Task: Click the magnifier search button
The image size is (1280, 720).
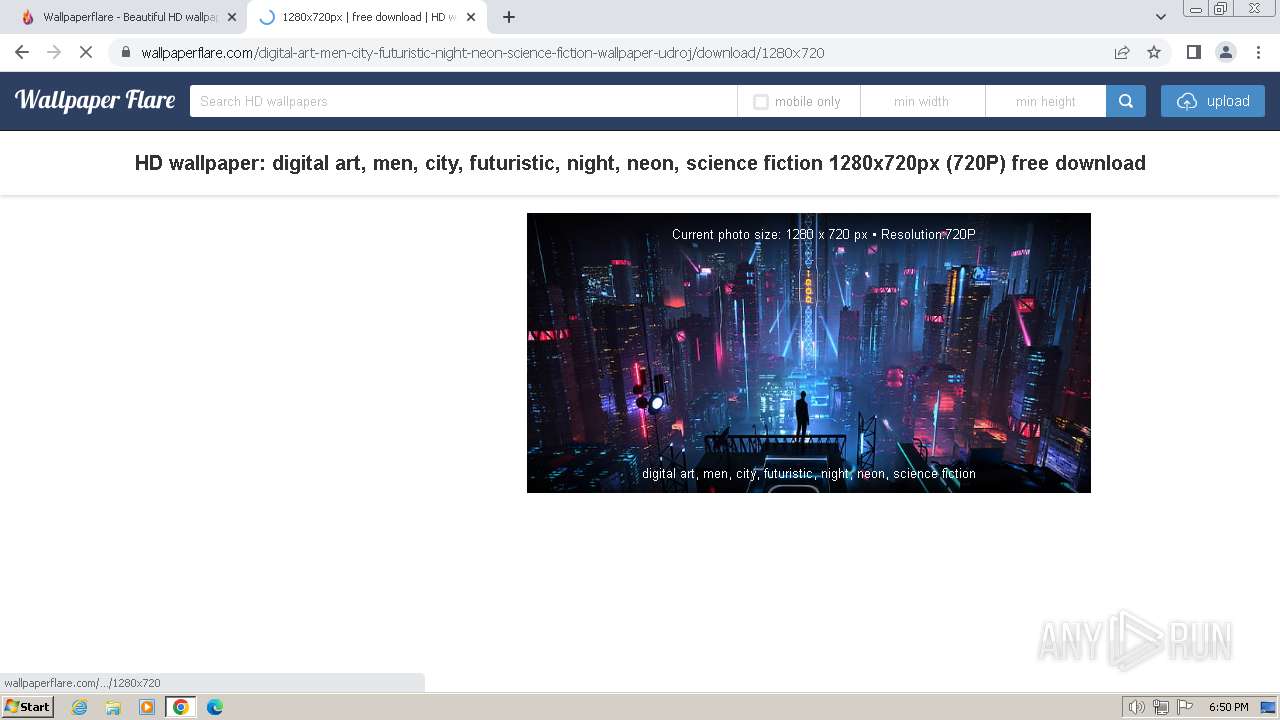Action: point(1126,101)
